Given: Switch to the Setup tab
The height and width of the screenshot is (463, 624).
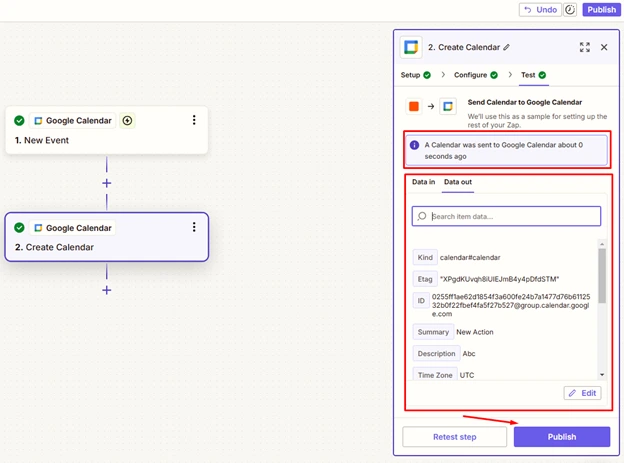Looking at the screenshot, I should [x=415, y=75].
